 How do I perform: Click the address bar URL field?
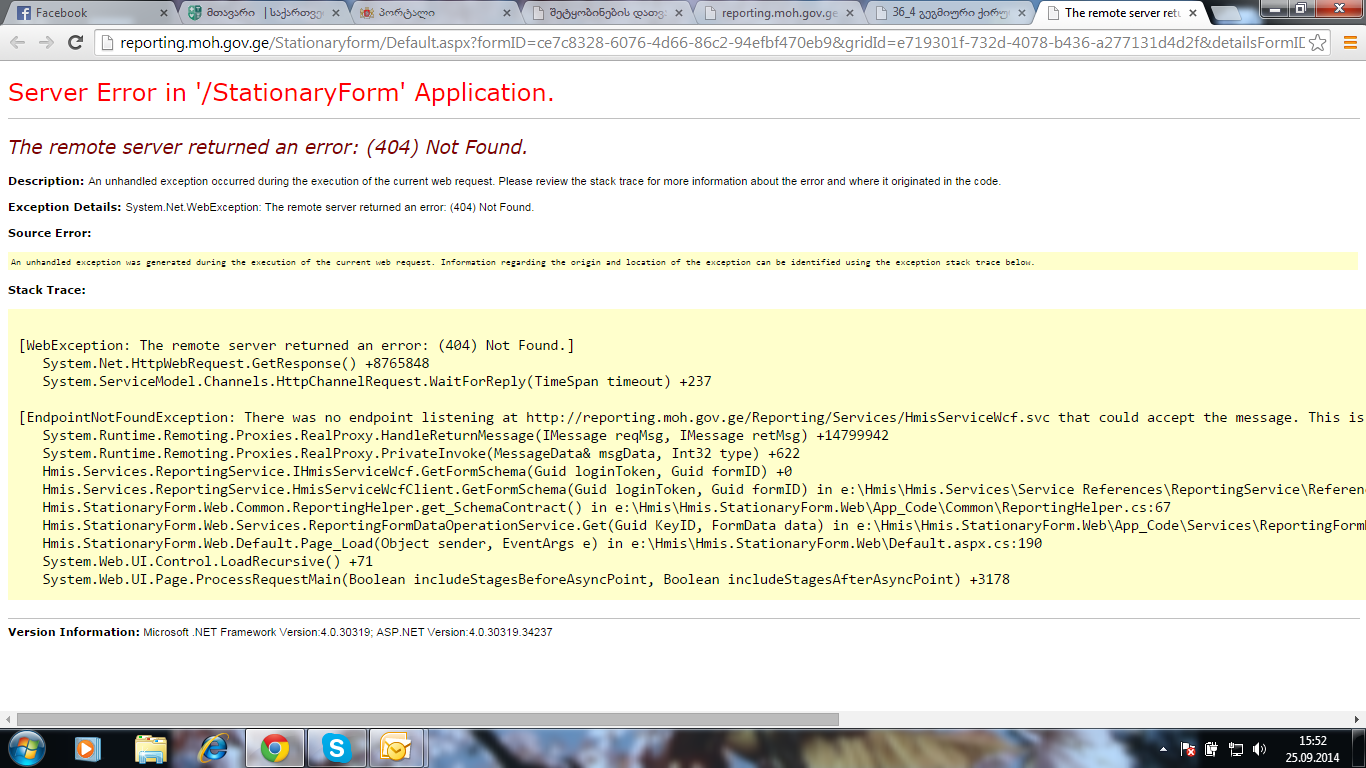(x=700, y=42)
